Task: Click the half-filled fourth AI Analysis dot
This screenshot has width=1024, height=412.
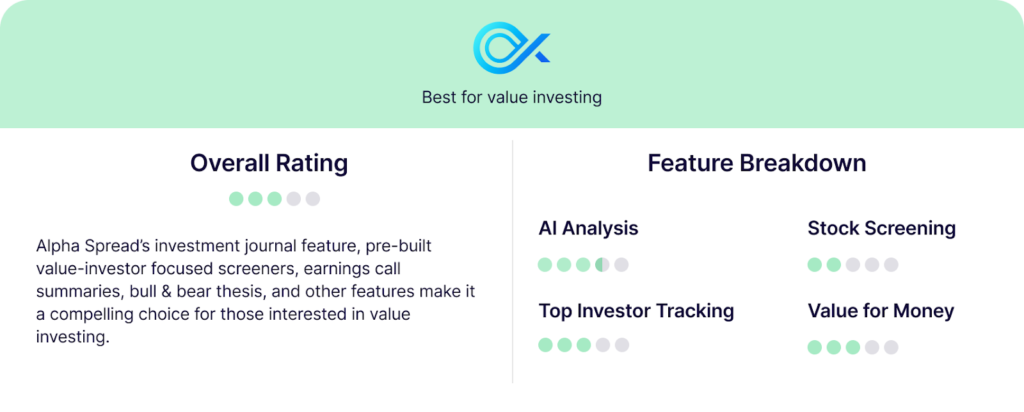Action: [x=602, y=264]
